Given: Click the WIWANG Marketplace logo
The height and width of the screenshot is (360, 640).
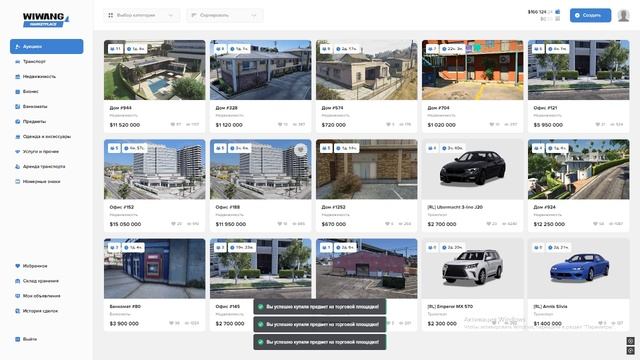Looking at the screenshot, I should coord(46,20).
